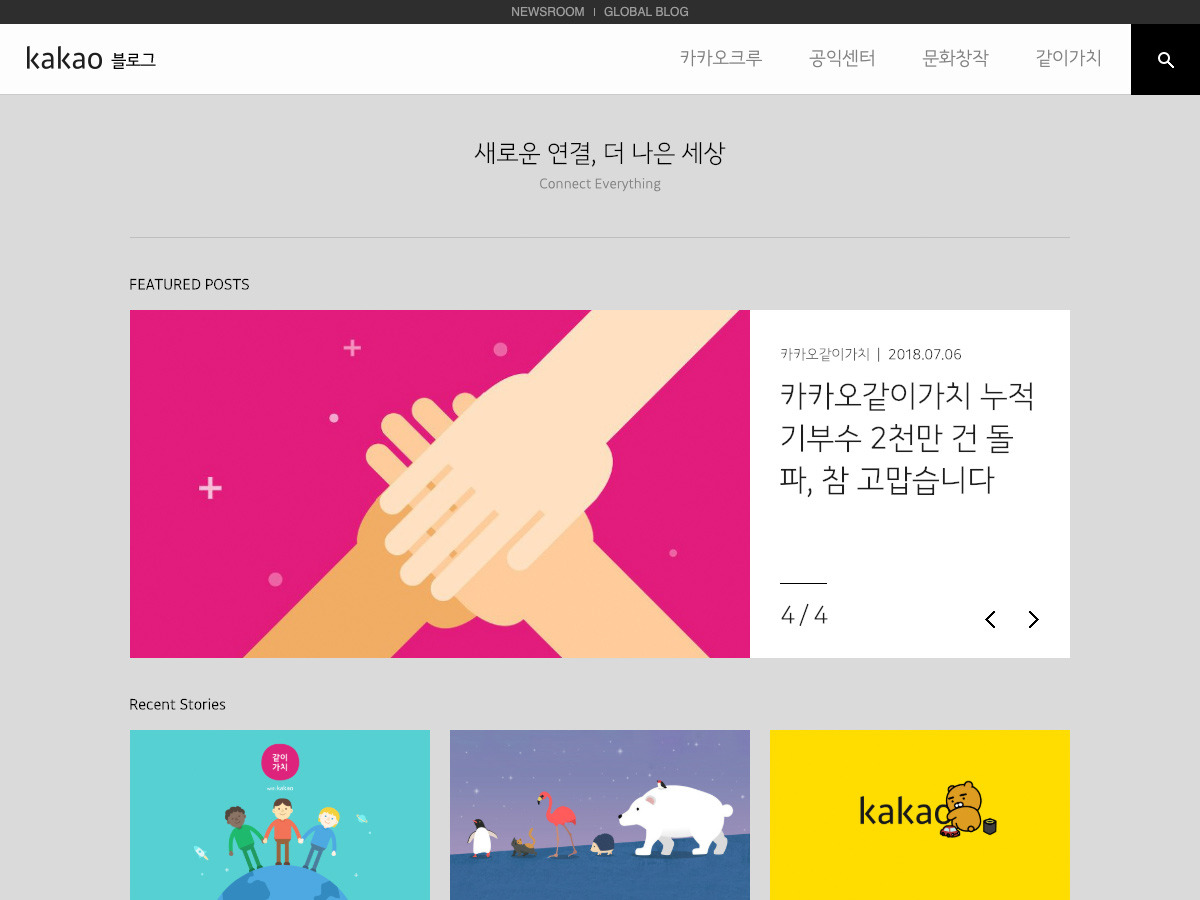The width and height of the screenshot is (1200, 900).
Task: Click the kakao logo in header
Action: [64, 59]
